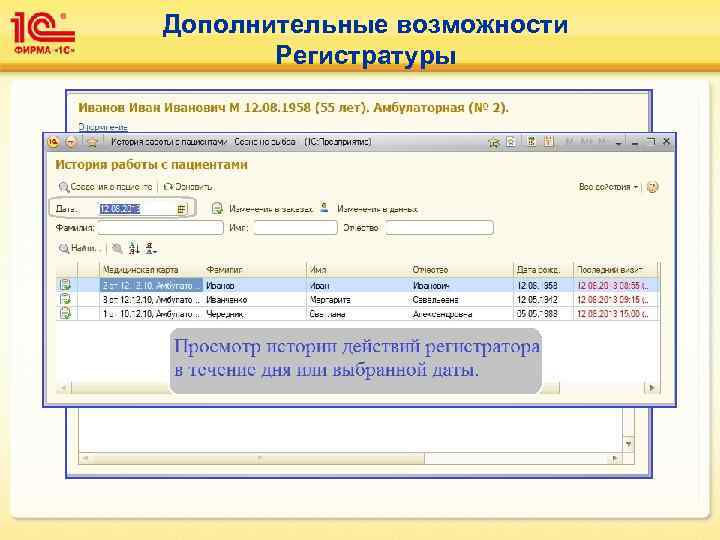Image resolution: width=720 pixels, height=540 pixels.
Task: Open the title bar dropdown arrow beside M icons
Action: [619, 143]
